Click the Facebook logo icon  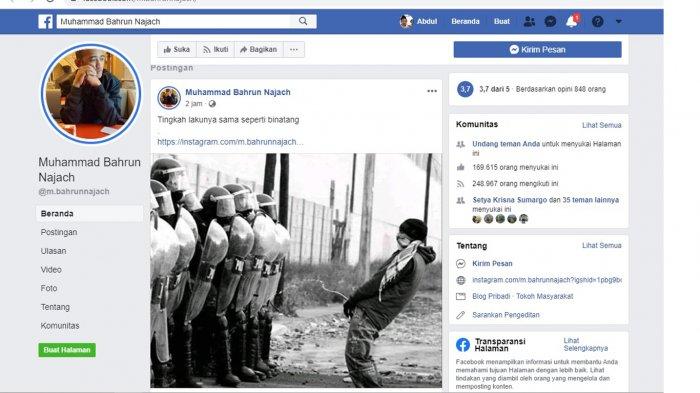pyautogui.click(x=46, y=21)
